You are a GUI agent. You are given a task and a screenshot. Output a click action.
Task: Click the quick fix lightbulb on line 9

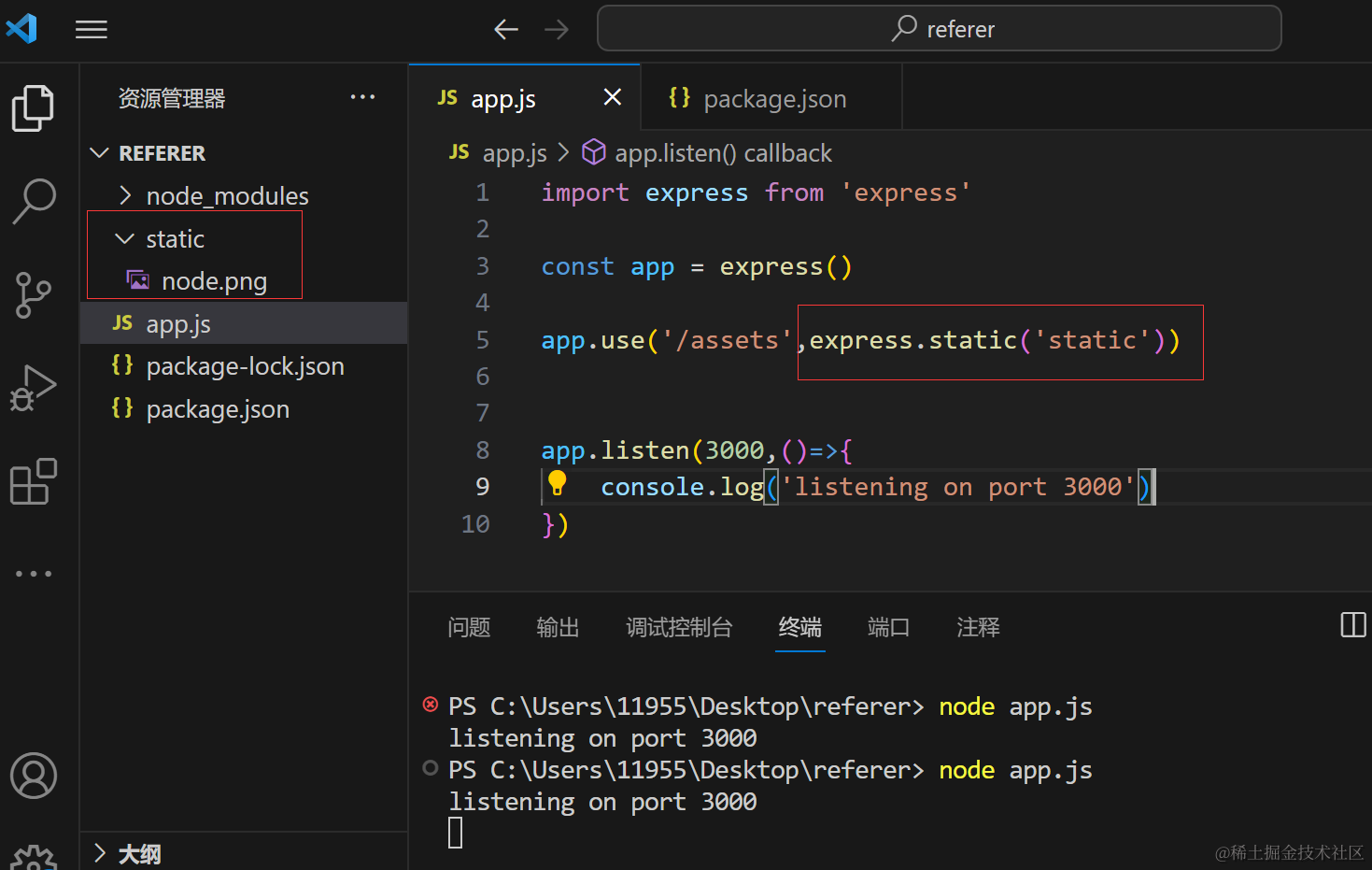(558, 485)
